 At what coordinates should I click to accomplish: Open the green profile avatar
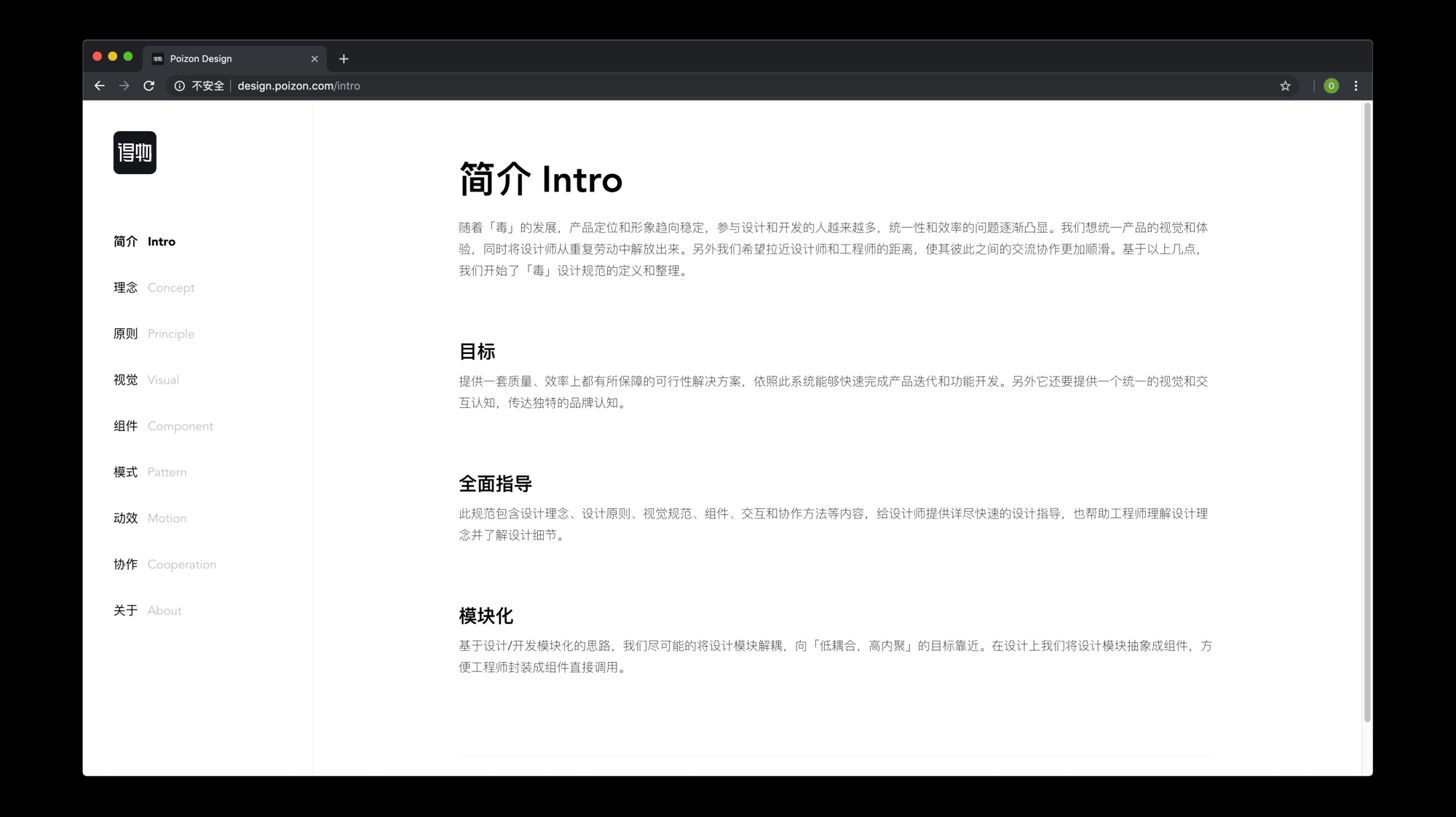click(1331, 86)
